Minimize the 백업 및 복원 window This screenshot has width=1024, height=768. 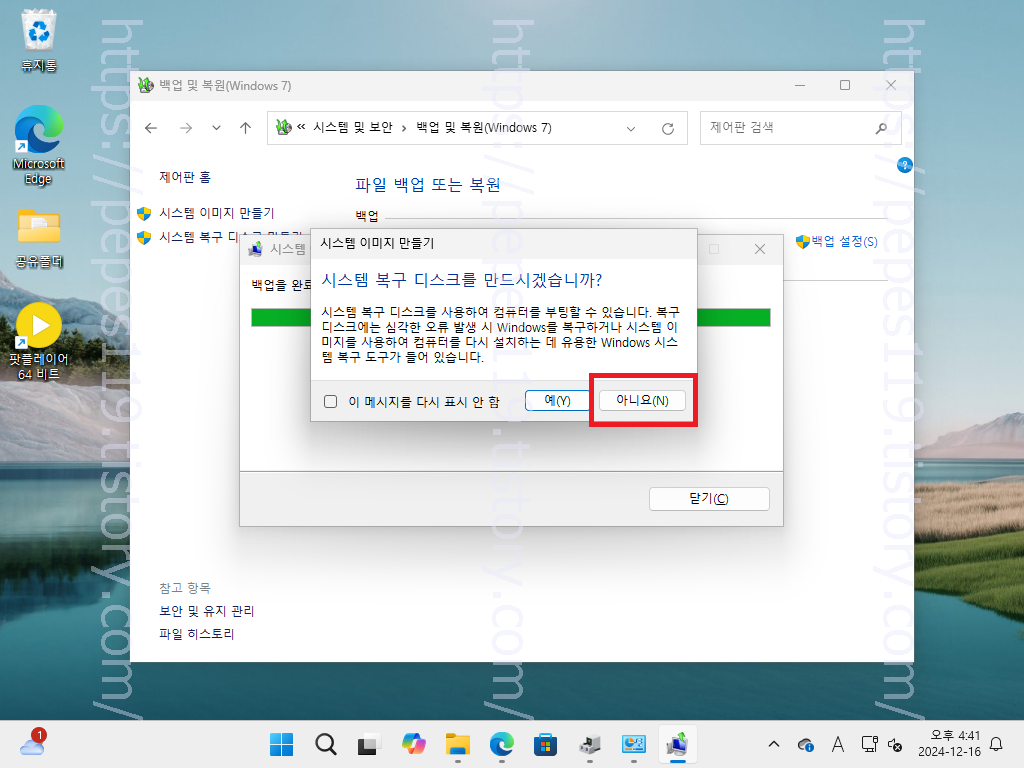[x=800, y=85]
